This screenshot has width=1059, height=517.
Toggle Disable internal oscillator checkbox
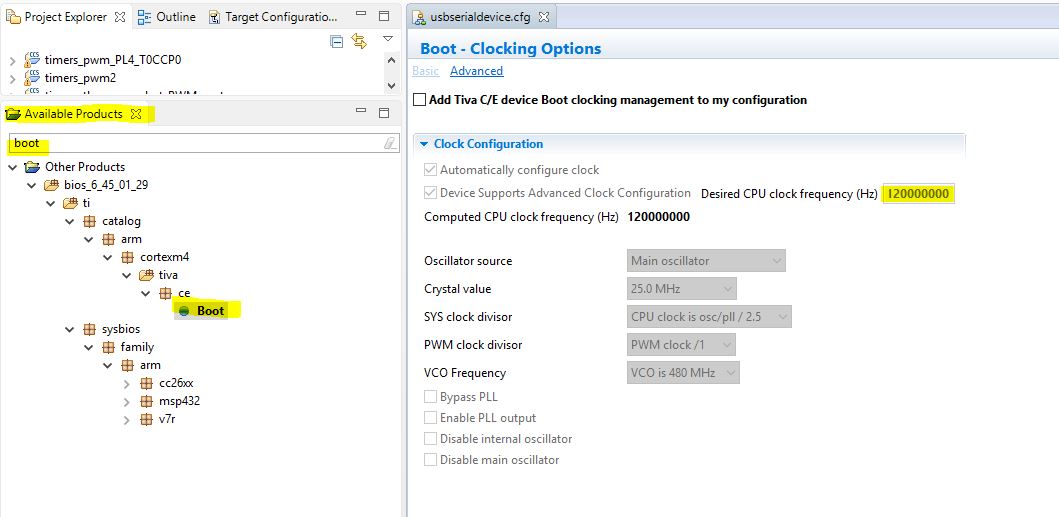(x=431, y=439)
